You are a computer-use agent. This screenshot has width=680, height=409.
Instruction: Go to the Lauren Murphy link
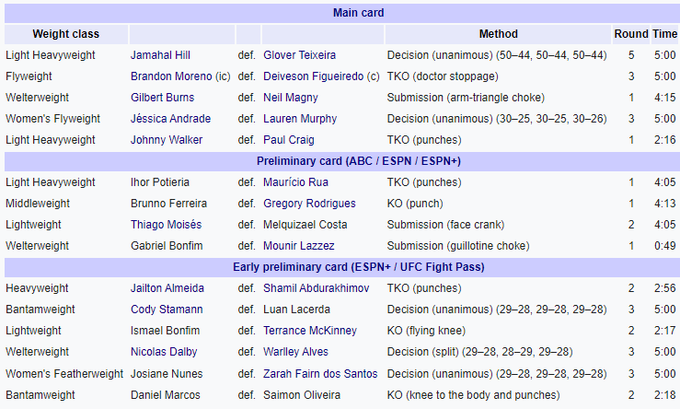pyautogui.click(x=299, y=119)
